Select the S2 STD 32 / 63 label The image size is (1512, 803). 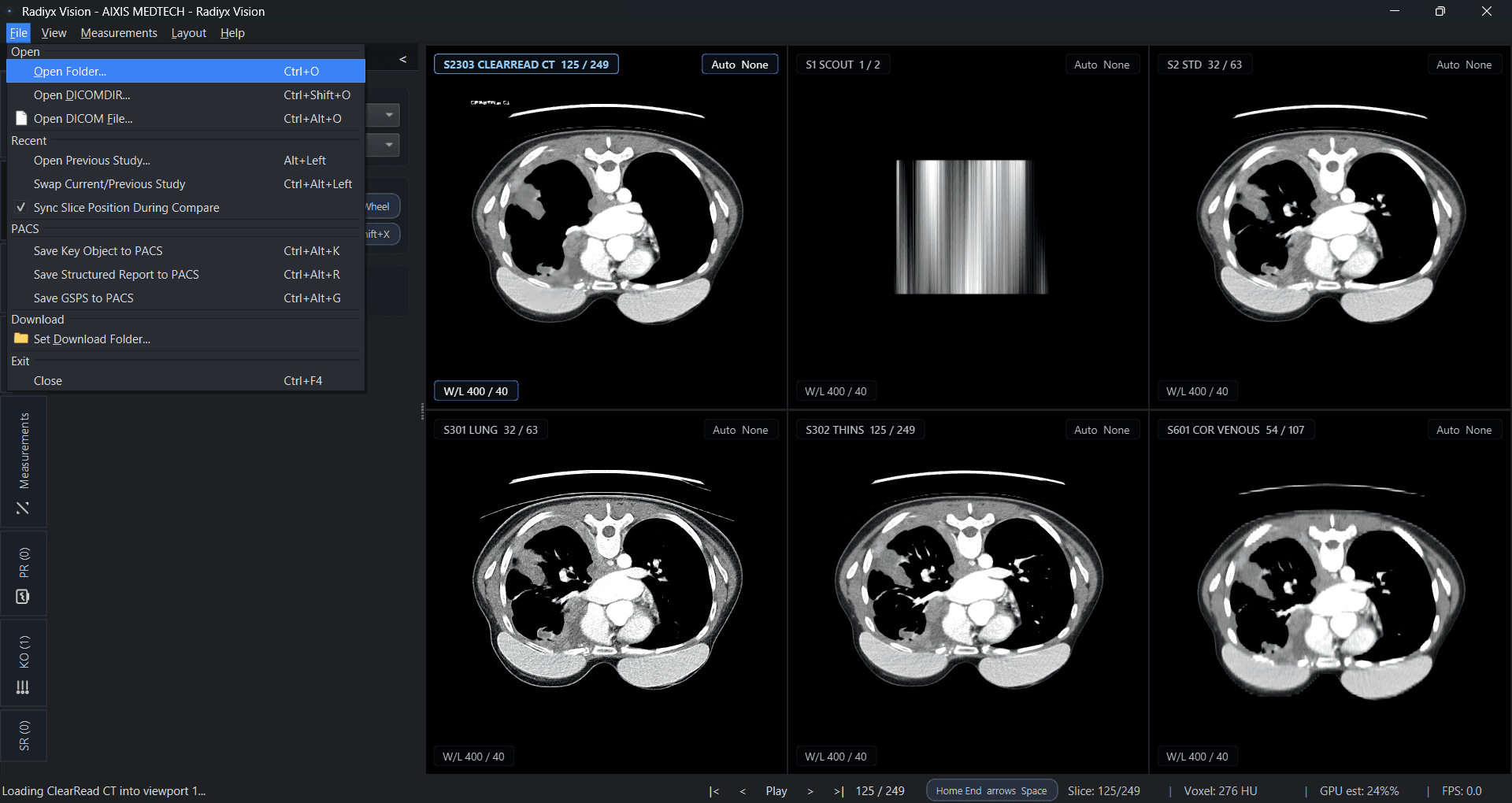coord(1204,65)
